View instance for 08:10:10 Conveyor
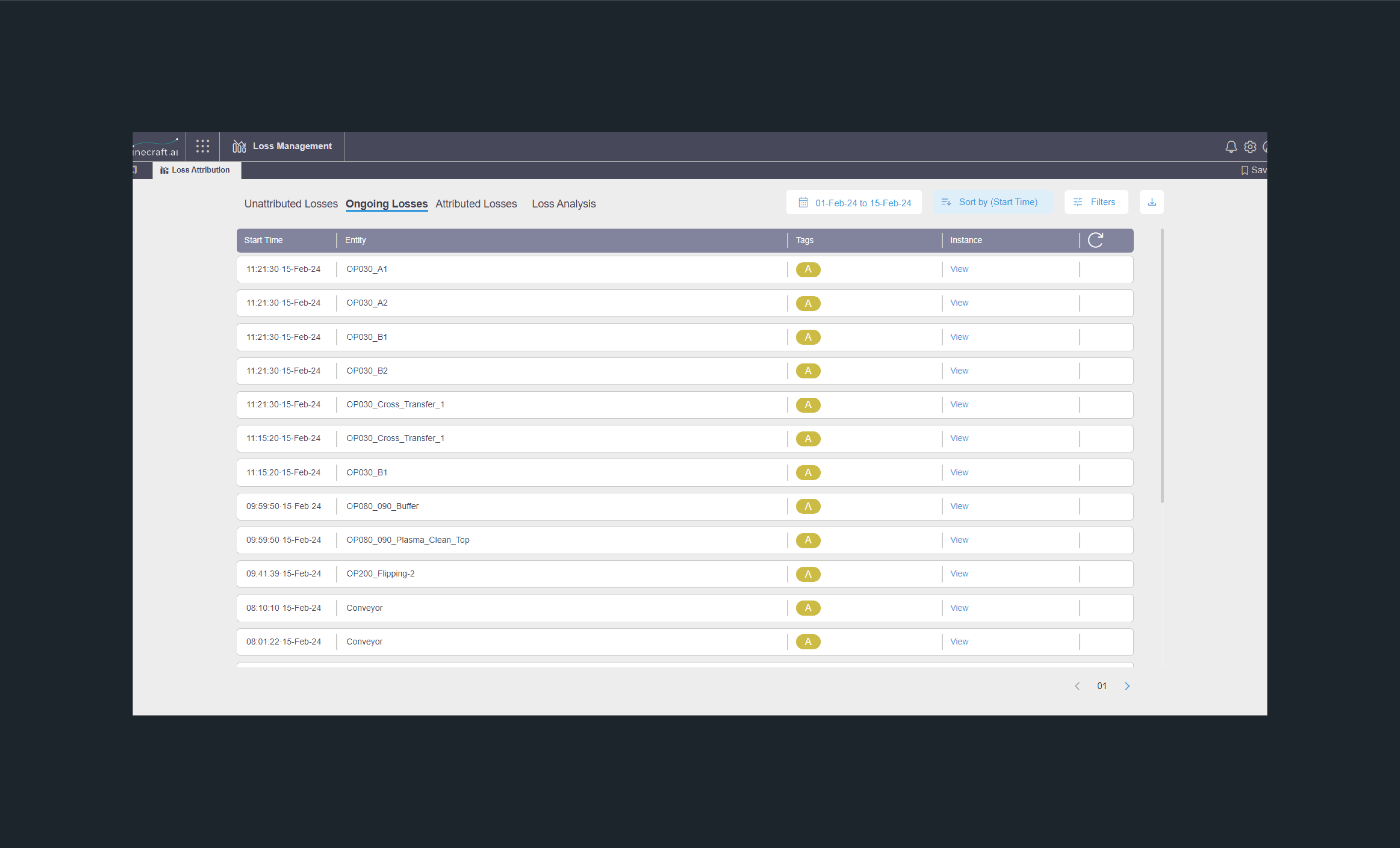1400x848 pixels. point(959,608)
